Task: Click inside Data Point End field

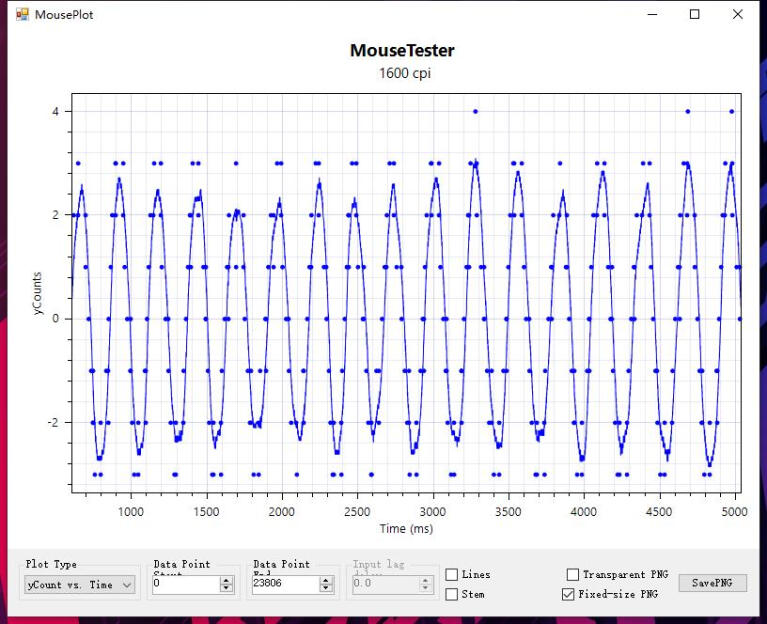Action: pos(284,585)
